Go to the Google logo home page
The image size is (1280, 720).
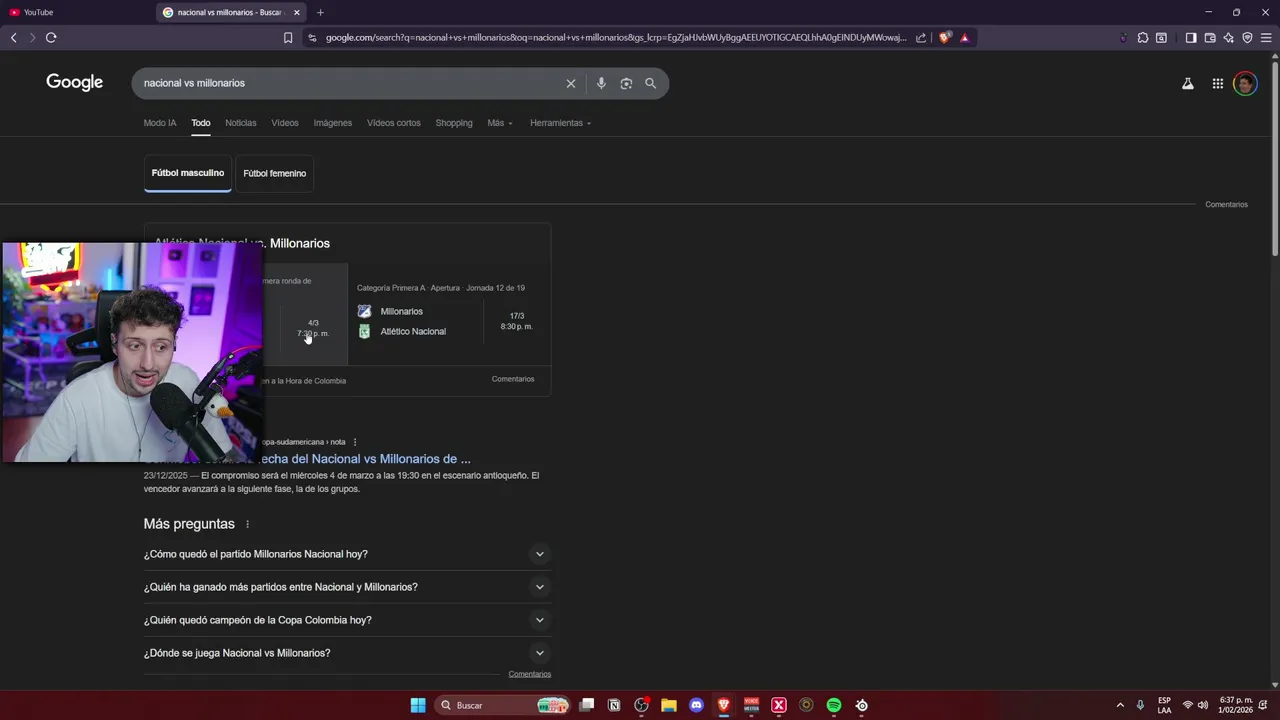pyautogui.click(x=75, y=82)
